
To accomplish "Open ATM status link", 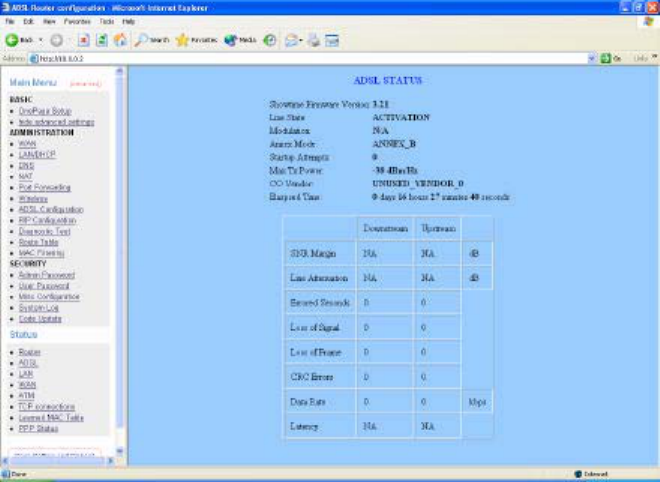I will 27,396.
